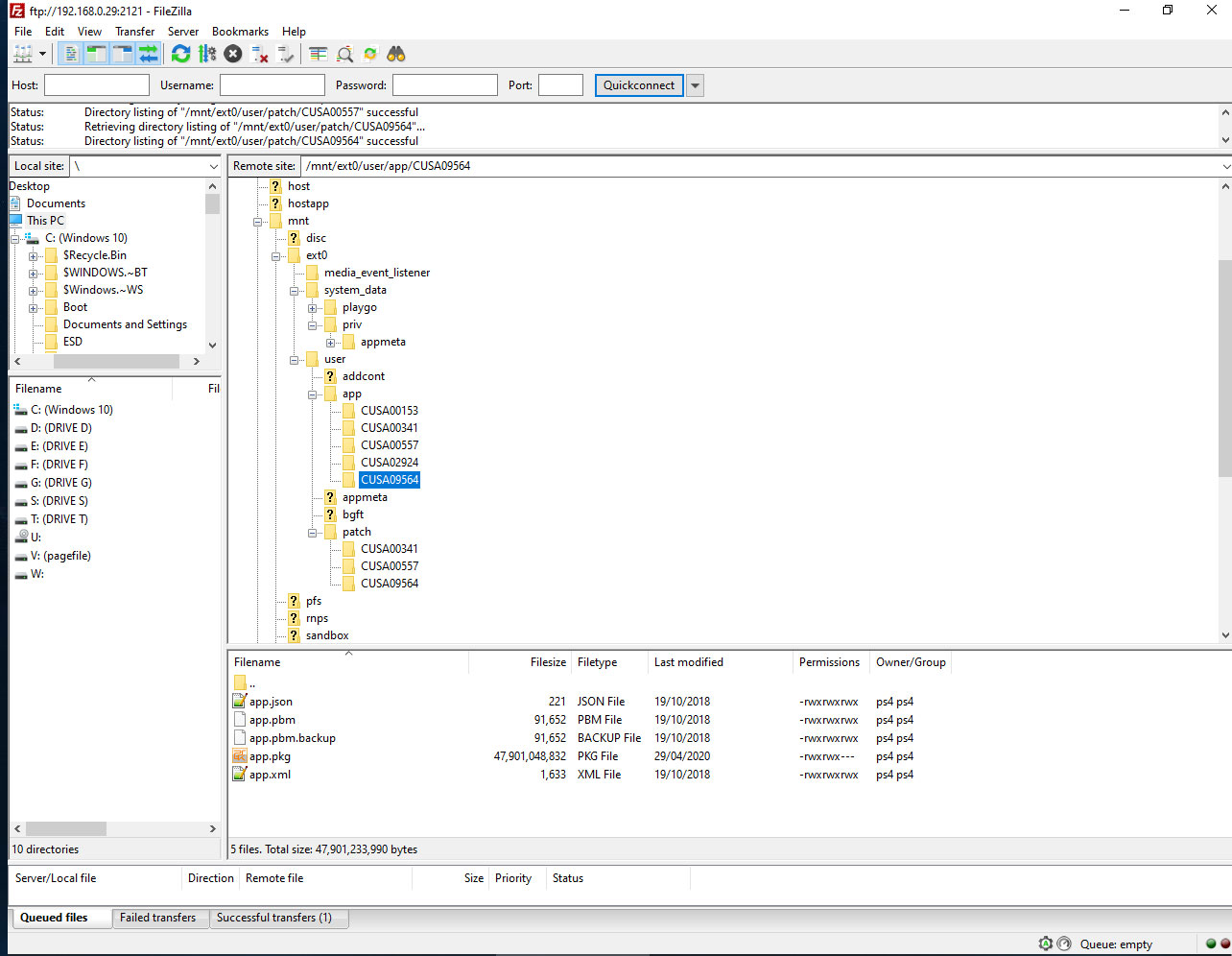Click the app.json file icon
This screenshot has height=956, width=1232.
240,702
